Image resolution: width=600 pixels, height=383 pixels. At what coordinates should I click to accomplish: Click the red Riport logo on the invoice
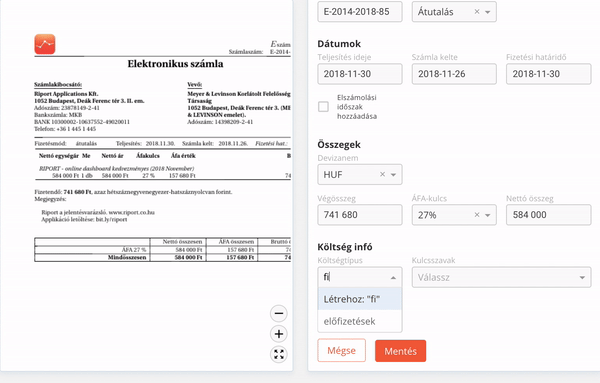(45, 44)
